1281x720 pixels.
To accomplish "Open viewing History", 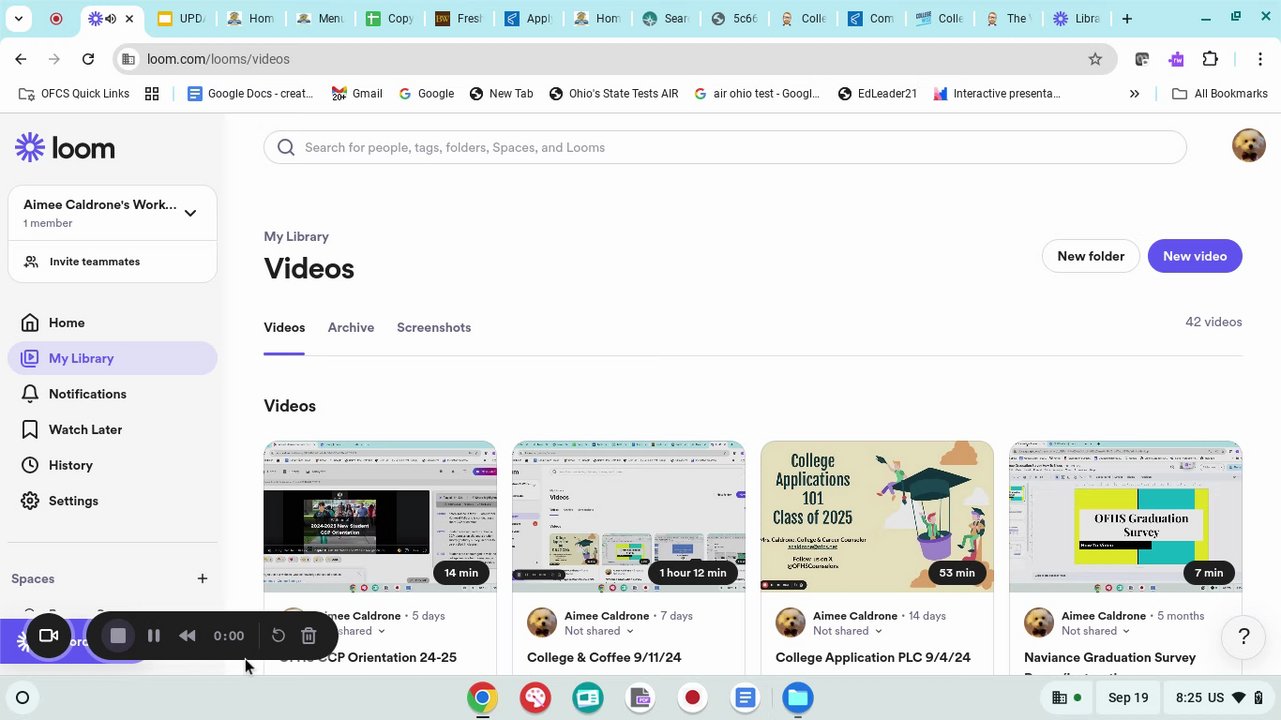I will click(x=112, y=465).
